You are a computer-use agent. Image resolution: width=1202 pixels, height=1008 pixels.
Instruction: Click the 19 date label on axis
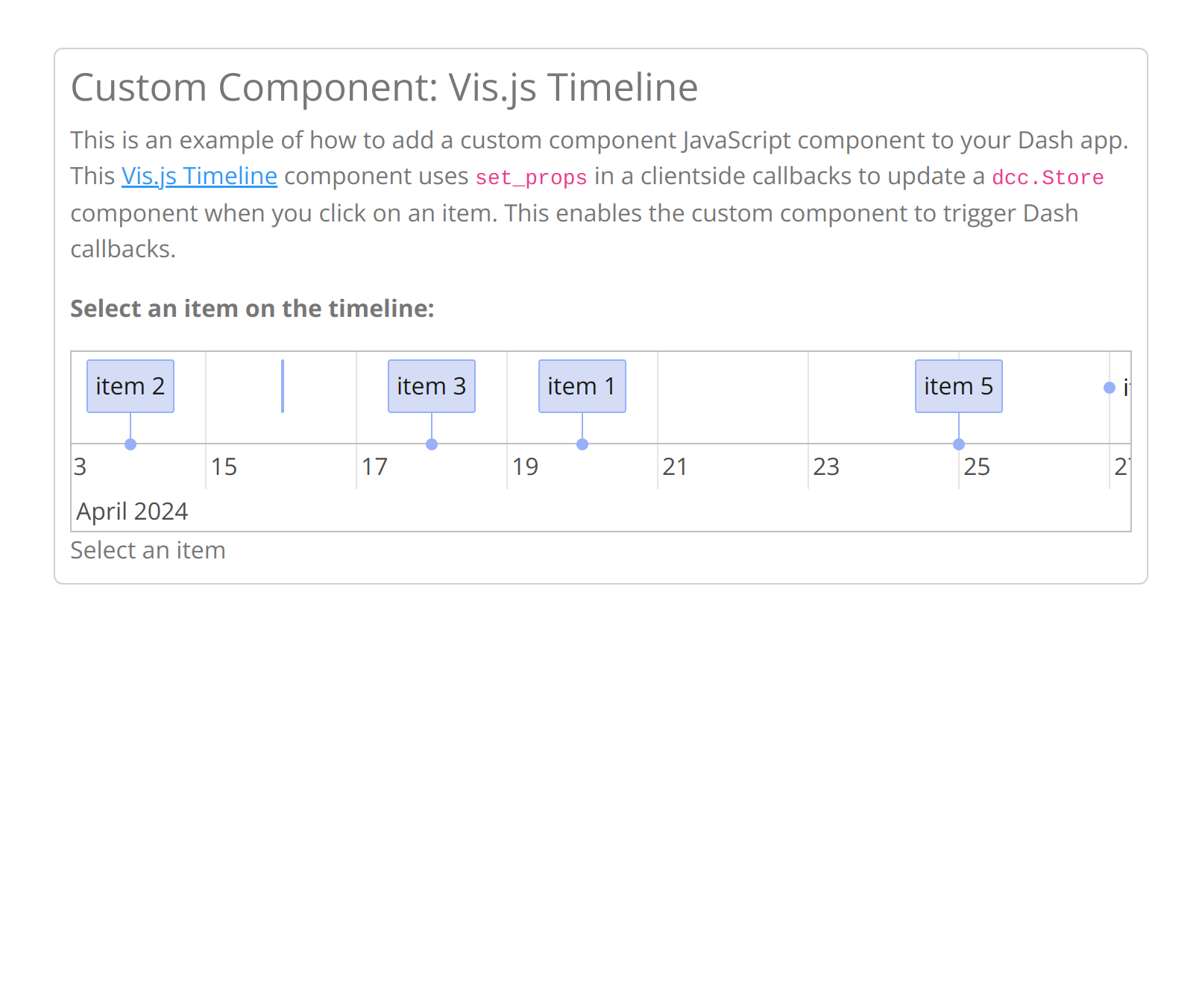pos(525,467)
